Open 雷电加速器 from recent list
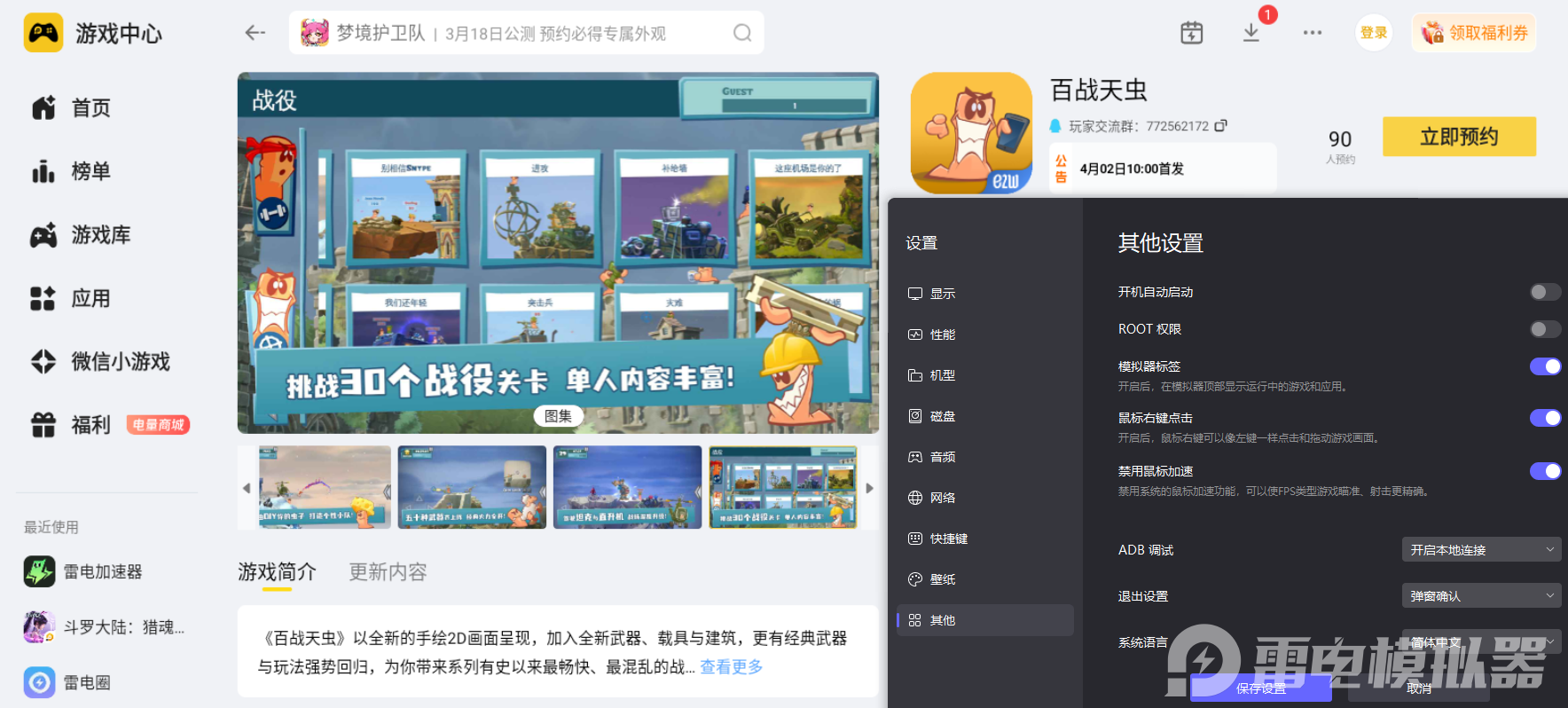This screenshot has height=708, width=1568. click(x=83, y=571)
